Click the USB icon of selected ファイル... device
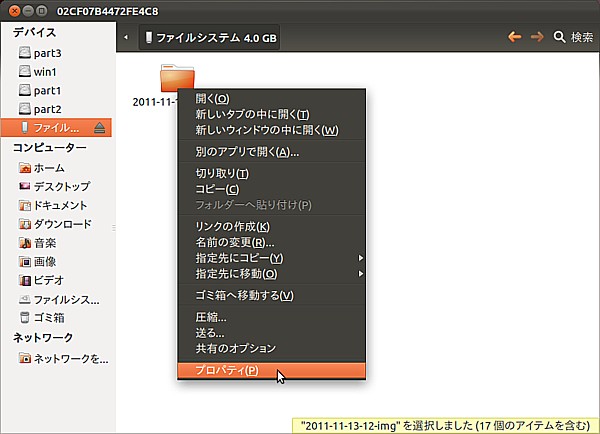This screenshot has height=434, width=600. pos(25,127)
